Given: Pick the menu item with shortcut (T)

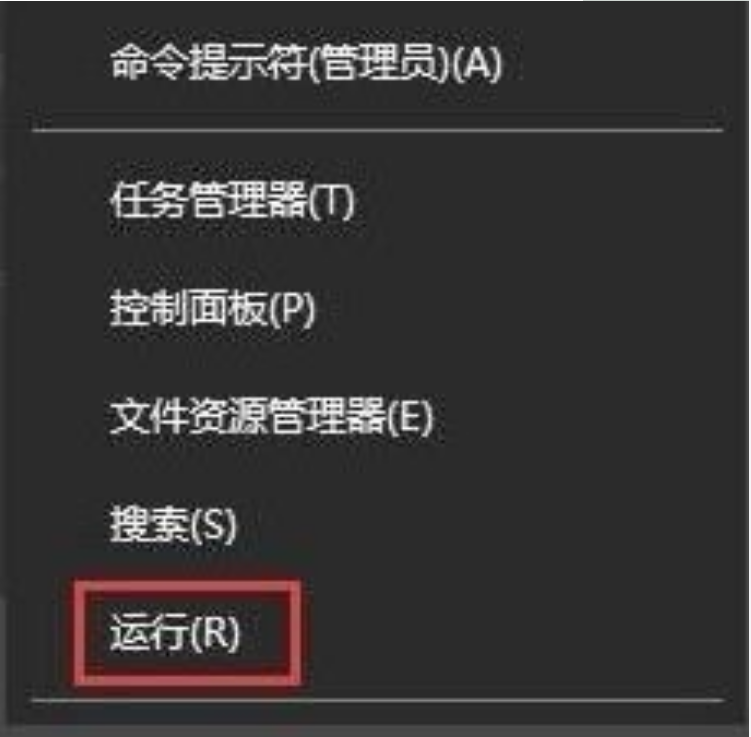Looking at the screenshot, I should [x=232, y=200].
